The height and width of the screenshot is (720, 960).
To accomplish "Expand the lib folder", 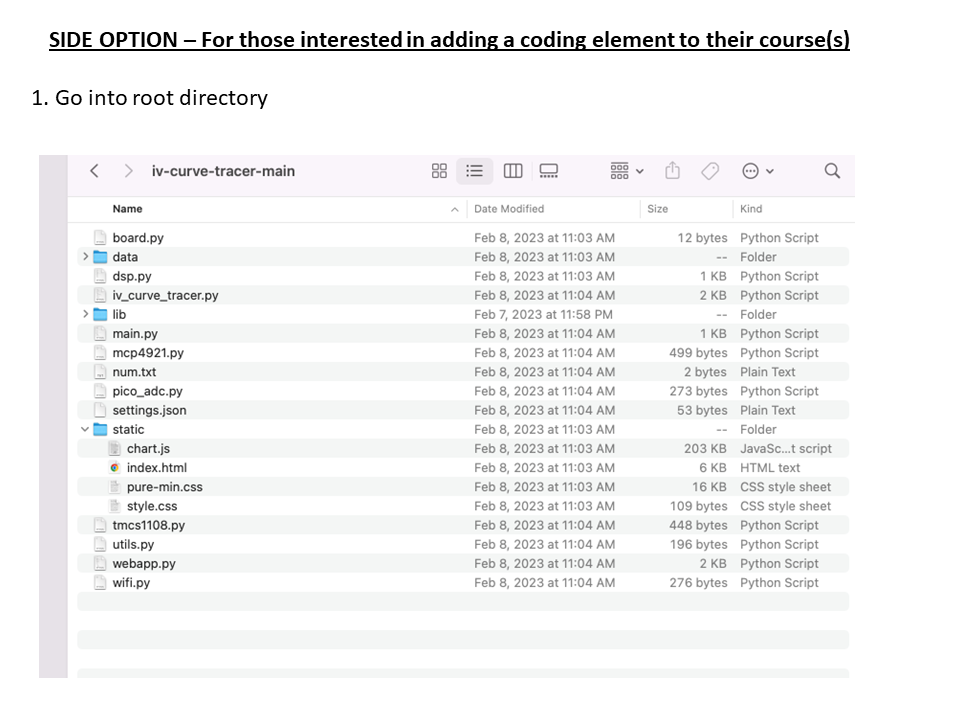I will coord(85,314).
